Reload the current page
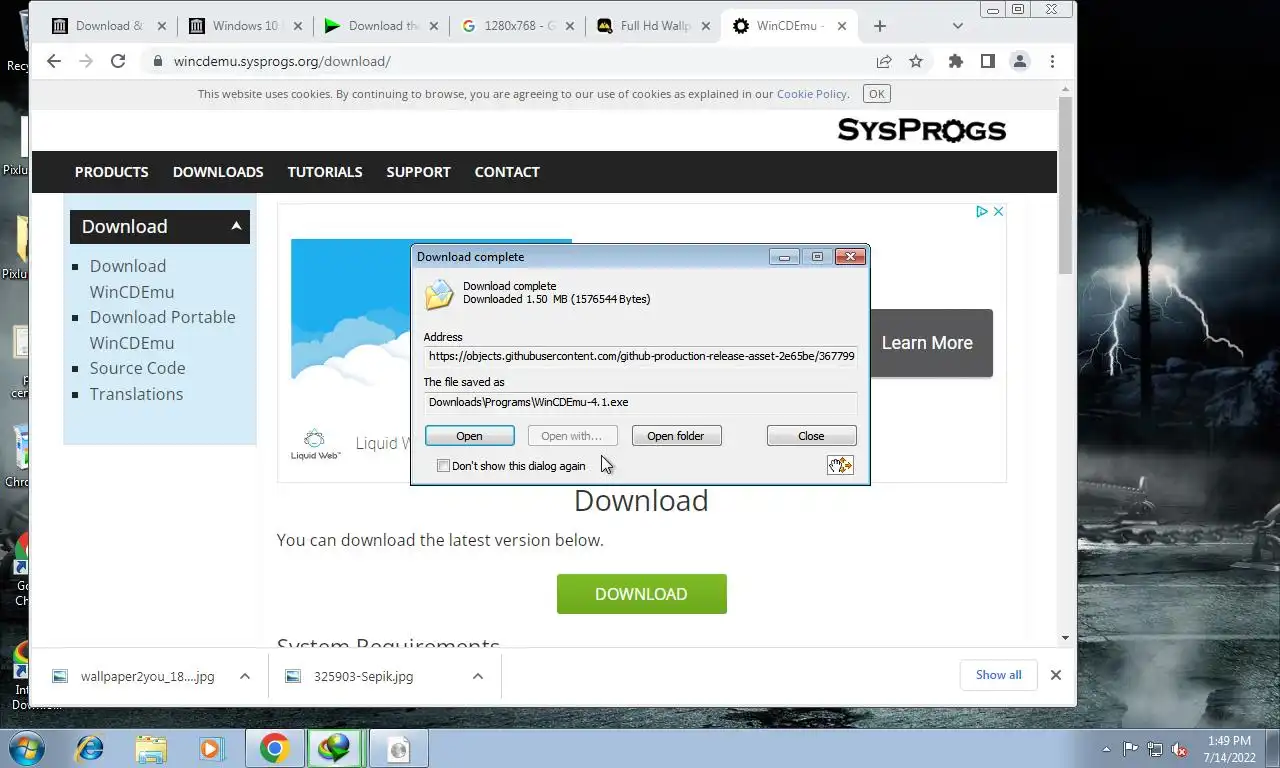 click(x=118, y=61)
